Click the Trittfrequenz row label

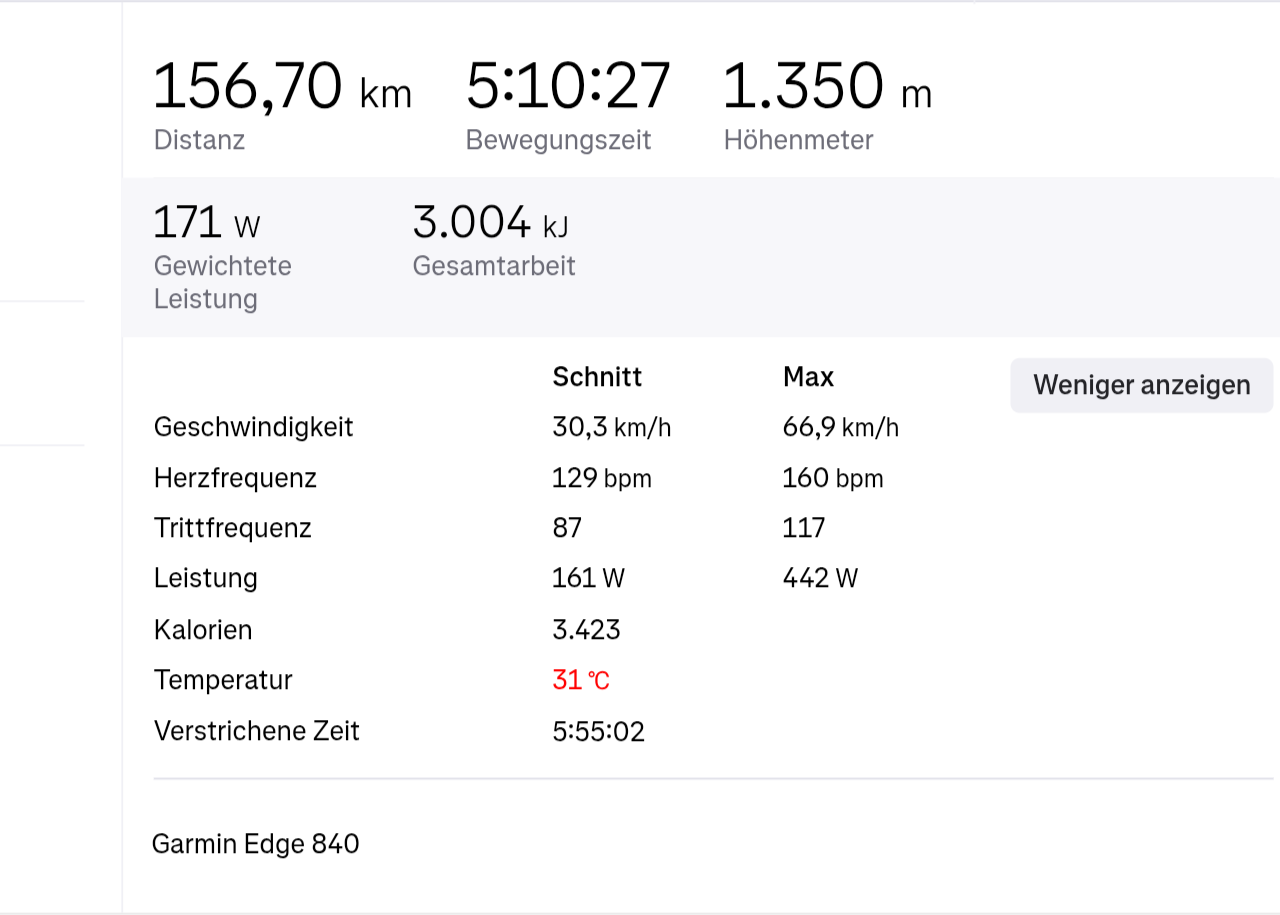pos(233,528)
